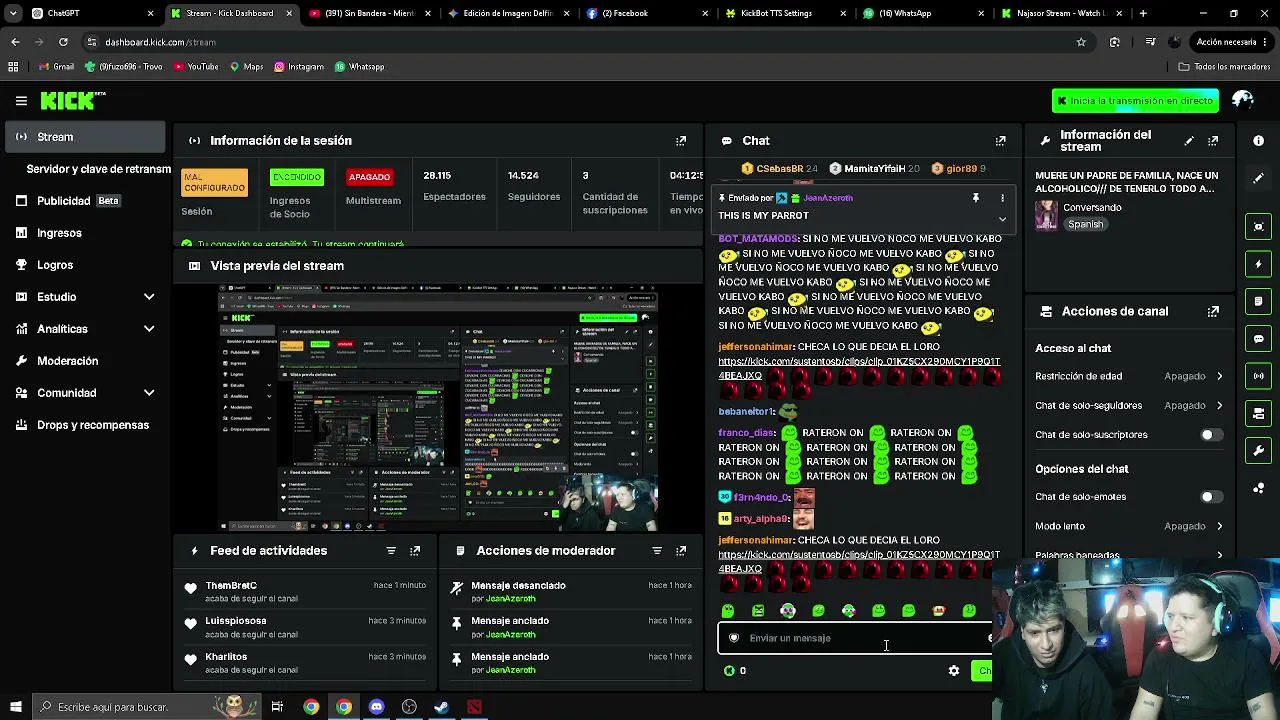The width and height of the screenshot is (1280, 720).
Task: Open the profile avatar menu
Action: 1243,100
